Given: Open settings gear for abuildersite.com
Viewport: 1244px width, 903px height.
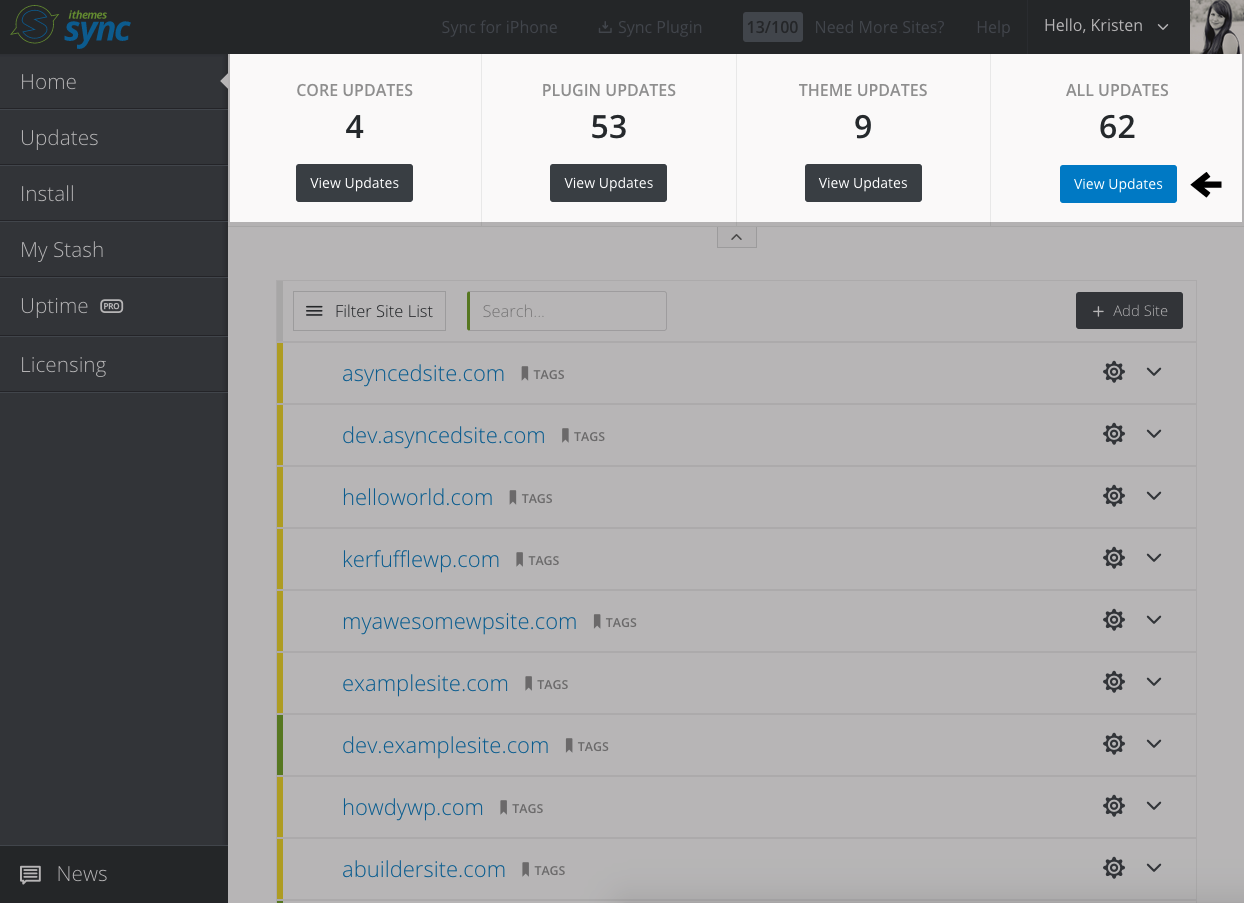Looking at the screenshot, I should click(1114, 868).
